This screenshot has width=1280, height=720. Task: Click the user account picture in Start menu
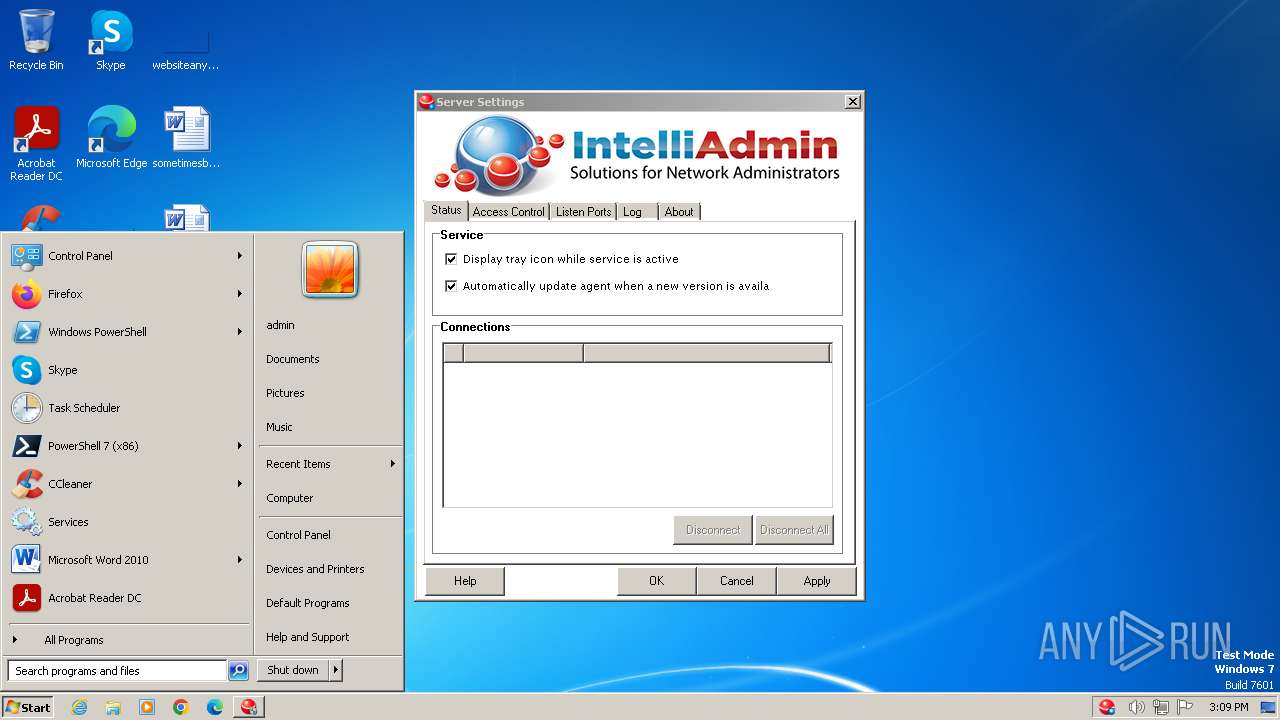point(330,269)
